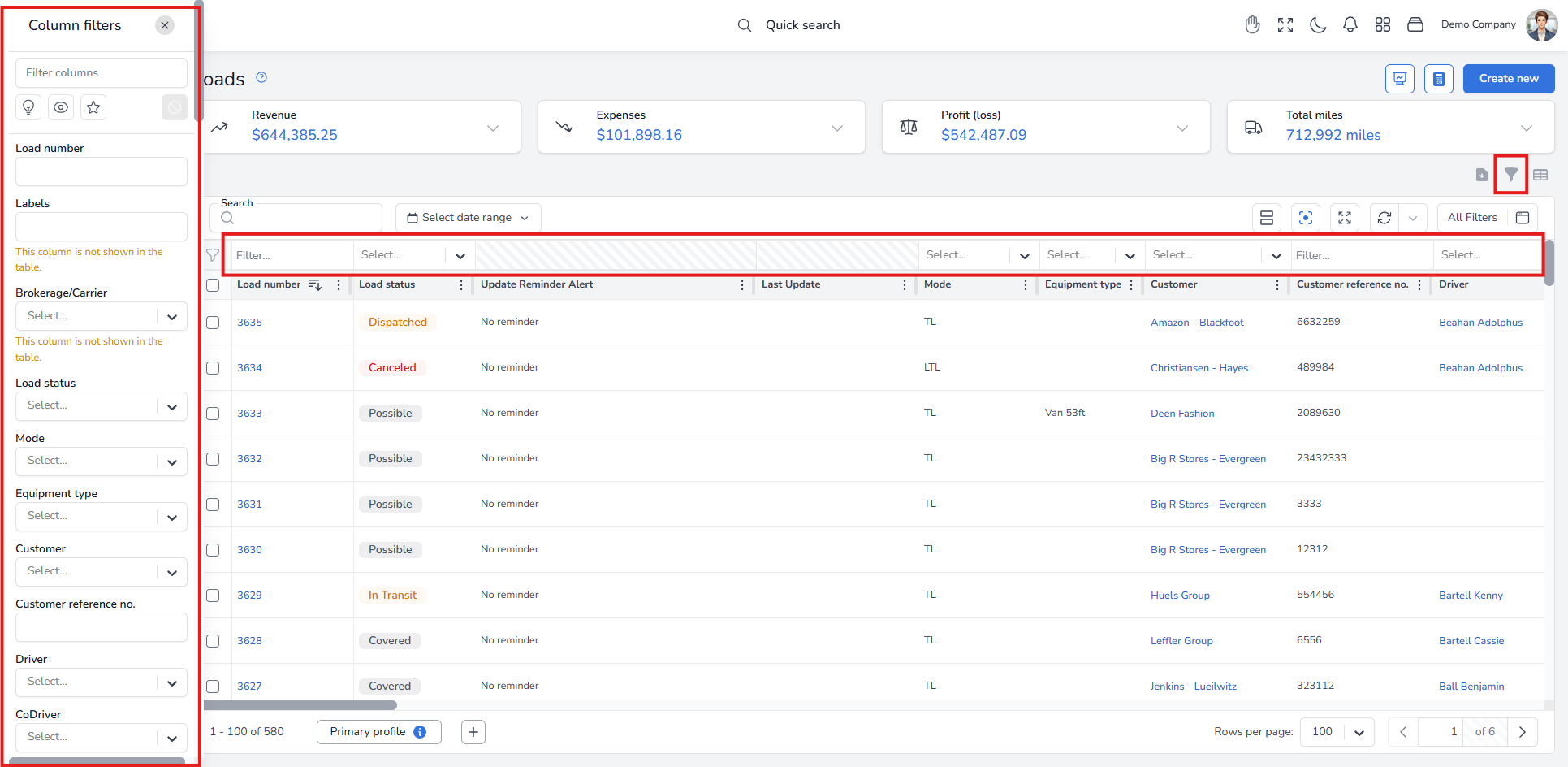The height and width of the screenshot is (767, 1568).
Task: Select the Primary profile tab
Action: tap(378, 732)
